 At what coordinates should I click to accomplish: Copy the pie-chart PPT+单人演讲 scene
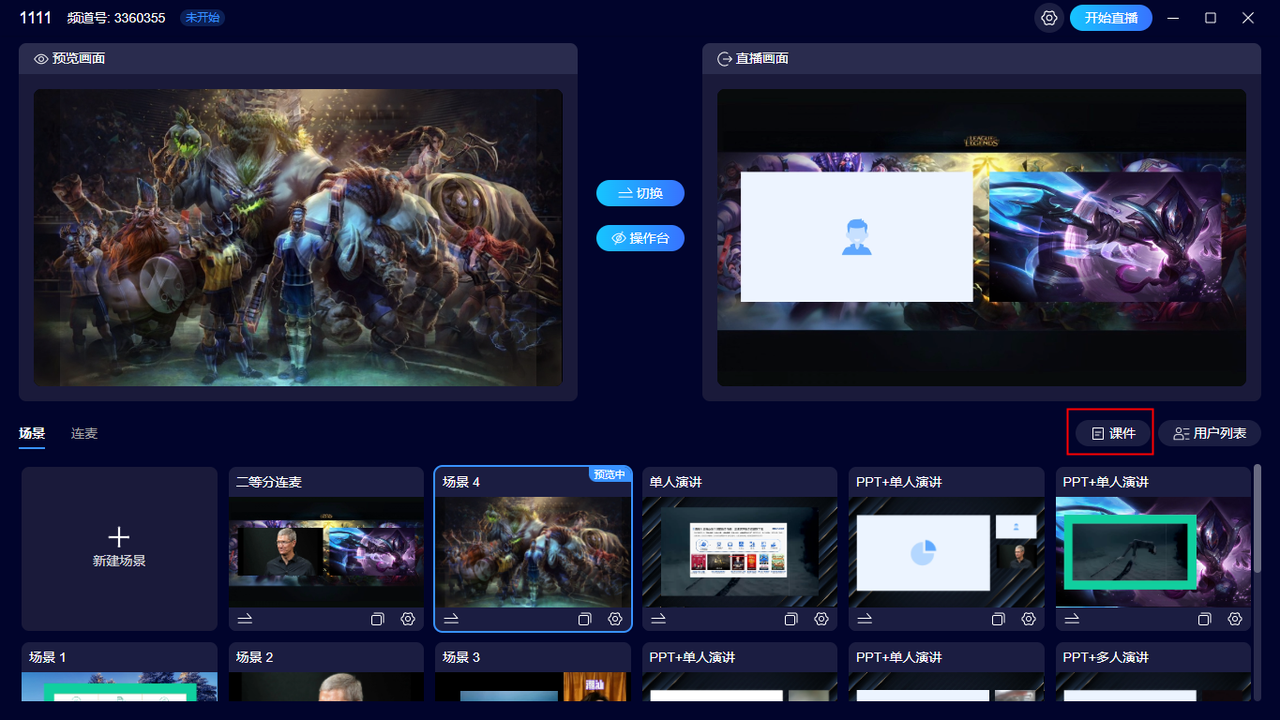pyautogui.click(x=998, y=619)
